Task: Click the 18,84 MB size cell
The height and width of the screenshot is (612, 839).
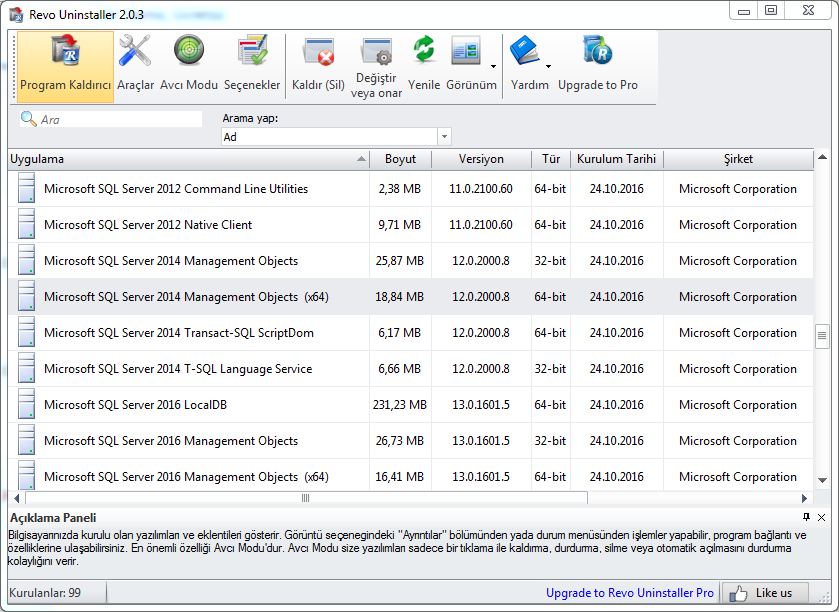Action: [x=400, y=296]
